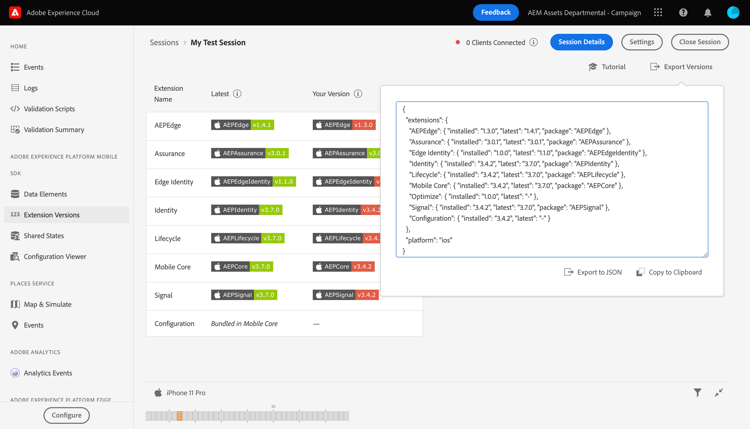Click the Logs icon in sidebar
This screenshot has height=429, width=750.
pyautogui.click(x=15, y=88)
